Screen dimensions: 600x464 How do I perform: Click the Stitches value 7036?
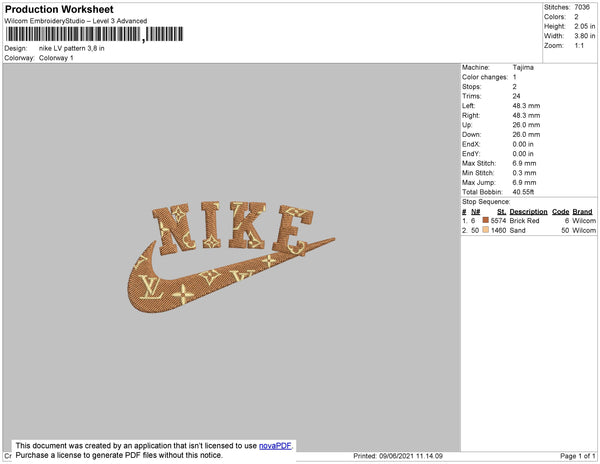tap(582, 7)
